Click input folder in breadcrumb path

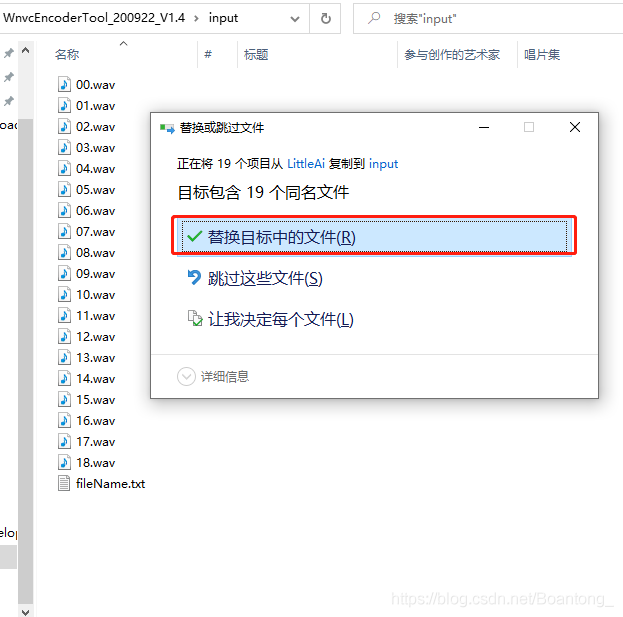223,18
